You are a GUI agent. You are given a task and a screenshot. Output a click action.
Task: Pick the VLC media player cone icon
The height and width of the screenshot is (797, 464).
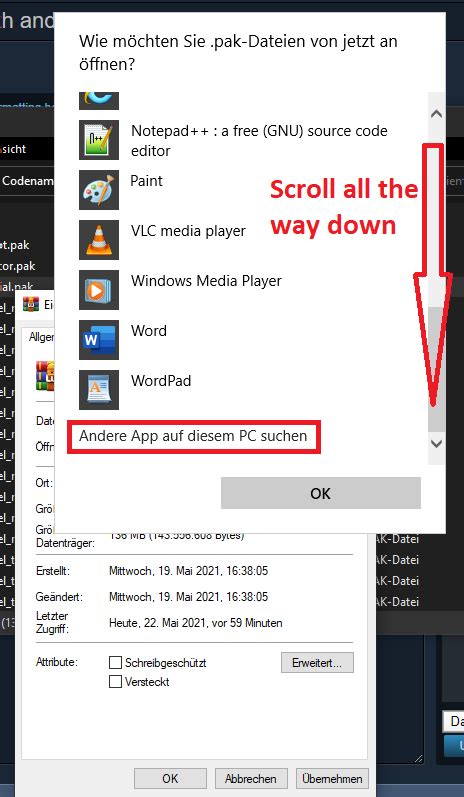[99, 240]
